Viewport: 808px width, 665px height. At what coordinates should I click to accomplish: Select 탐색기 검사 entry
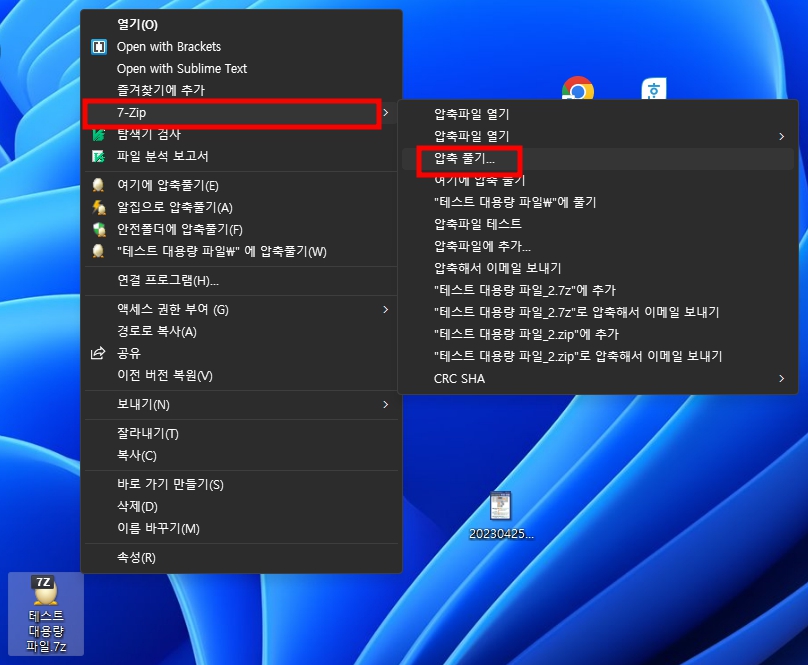click(x=241, y=135)
